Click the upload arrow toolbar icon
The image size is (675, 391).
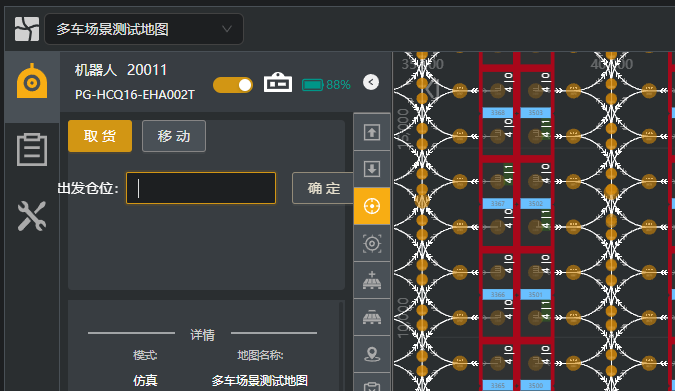click(x=372, y=132)
